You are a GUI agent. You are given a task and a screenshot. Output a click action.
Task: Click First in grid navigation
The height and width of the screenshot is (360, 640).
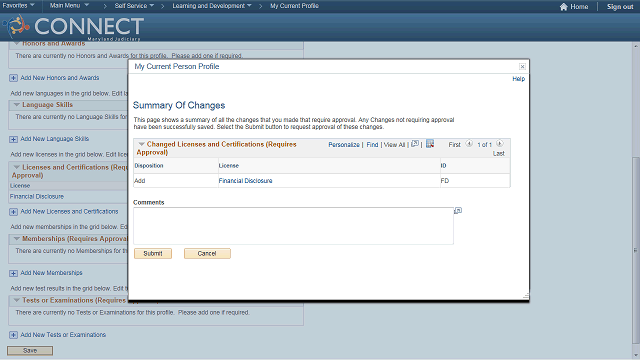tap(454, 145)
